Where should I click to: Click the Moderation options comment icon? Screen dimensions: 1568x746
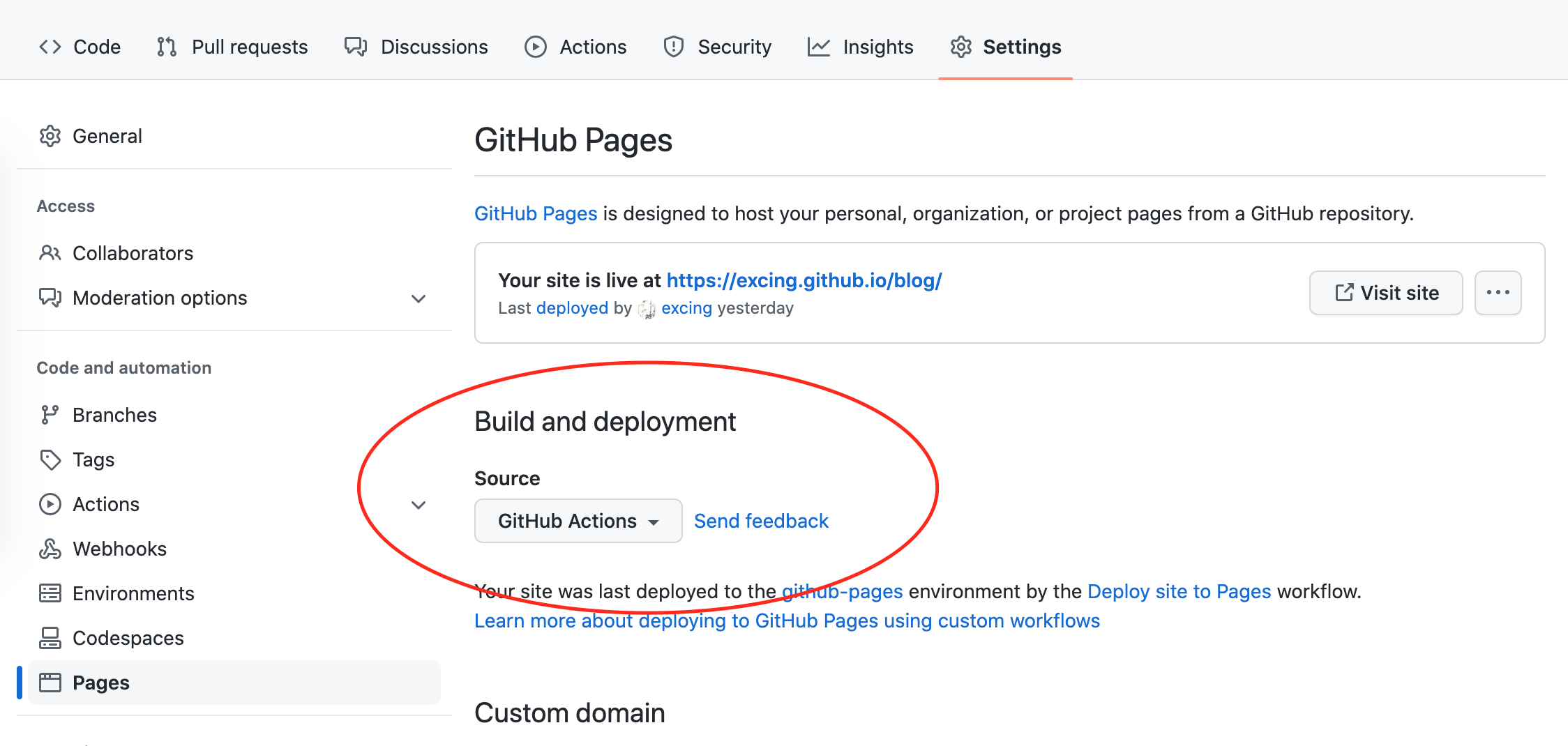[50, 298]
